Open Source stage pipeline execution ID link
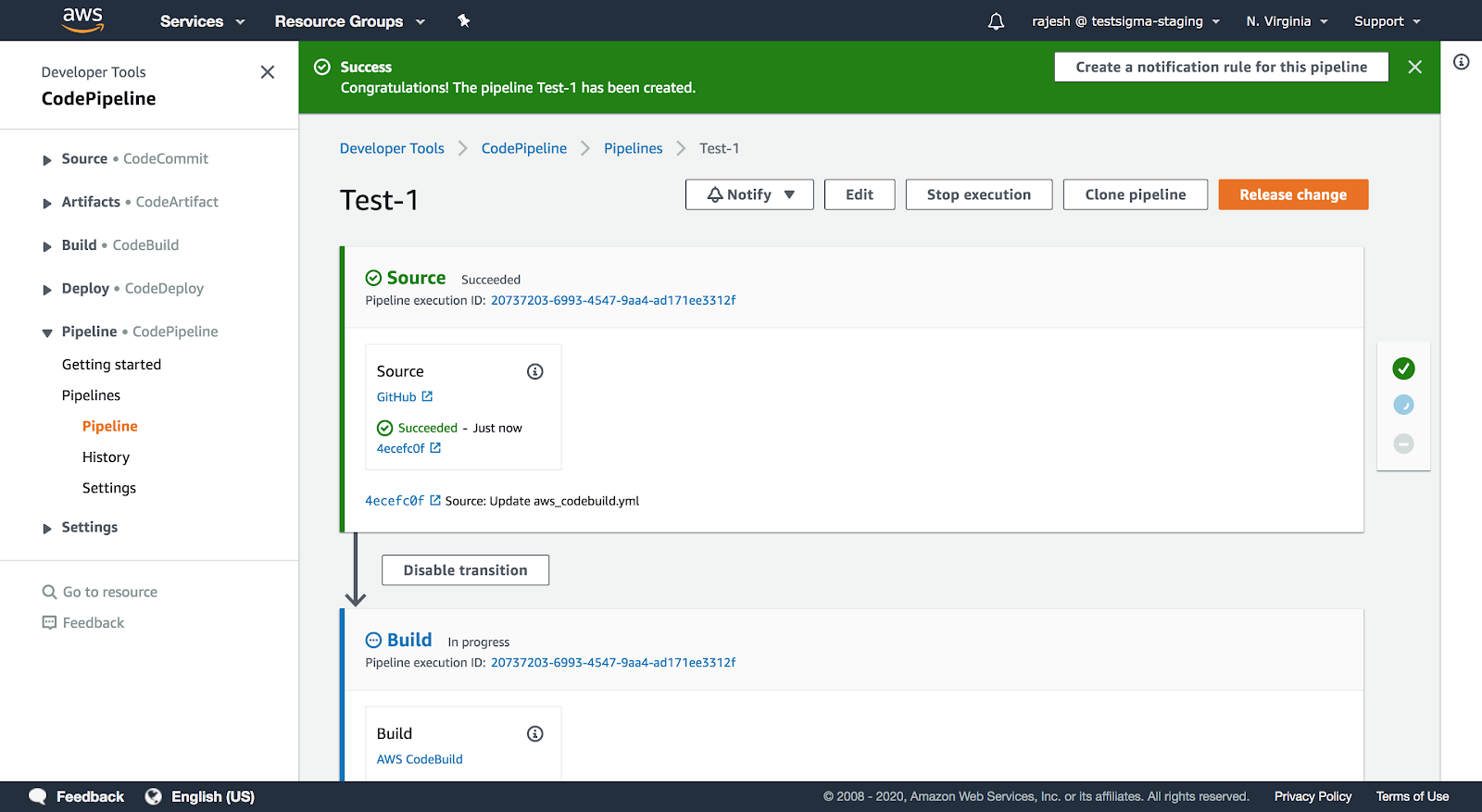Screen dimensions: 1482x812 click(613, 300)
